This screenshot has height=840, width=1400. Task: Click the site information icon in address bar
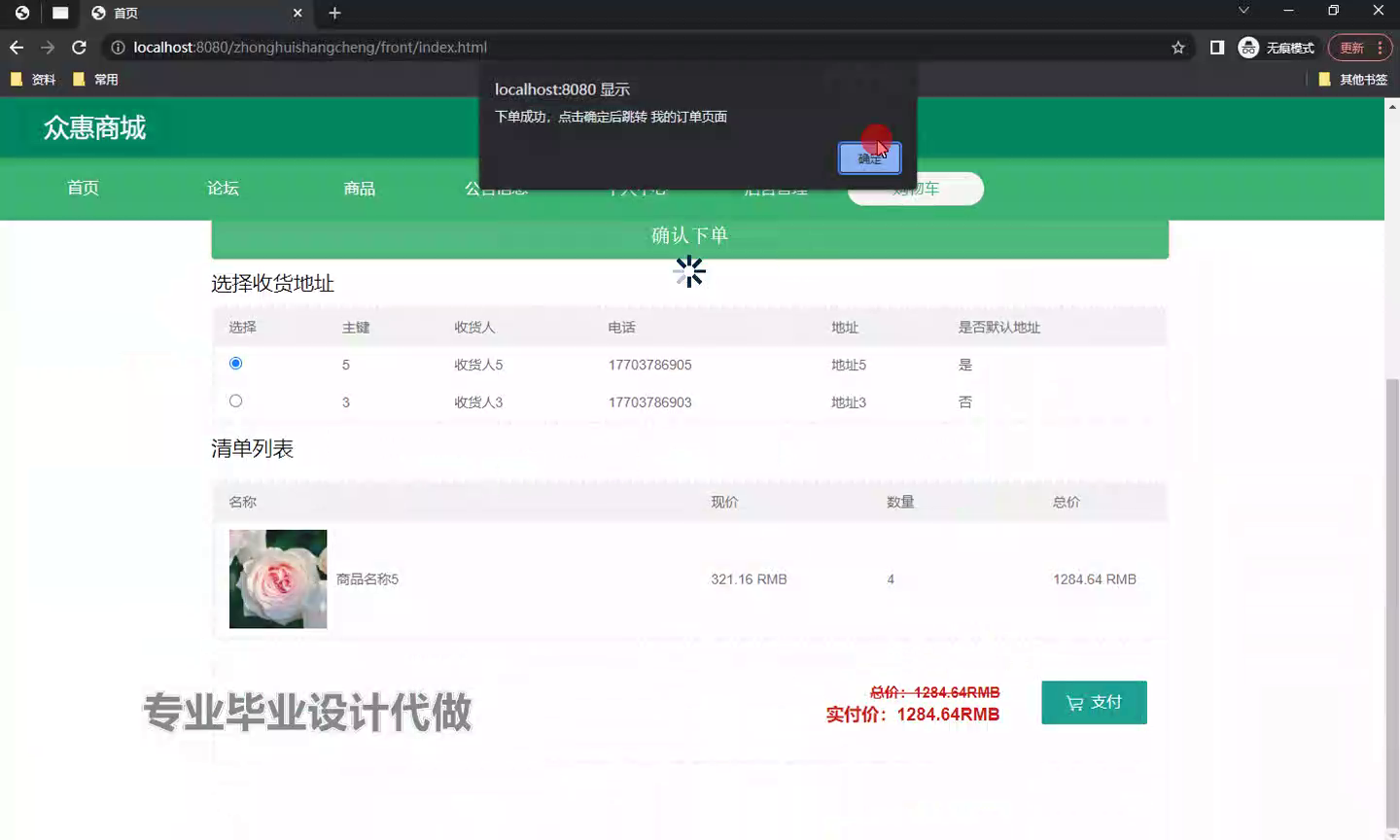[118, 48]
